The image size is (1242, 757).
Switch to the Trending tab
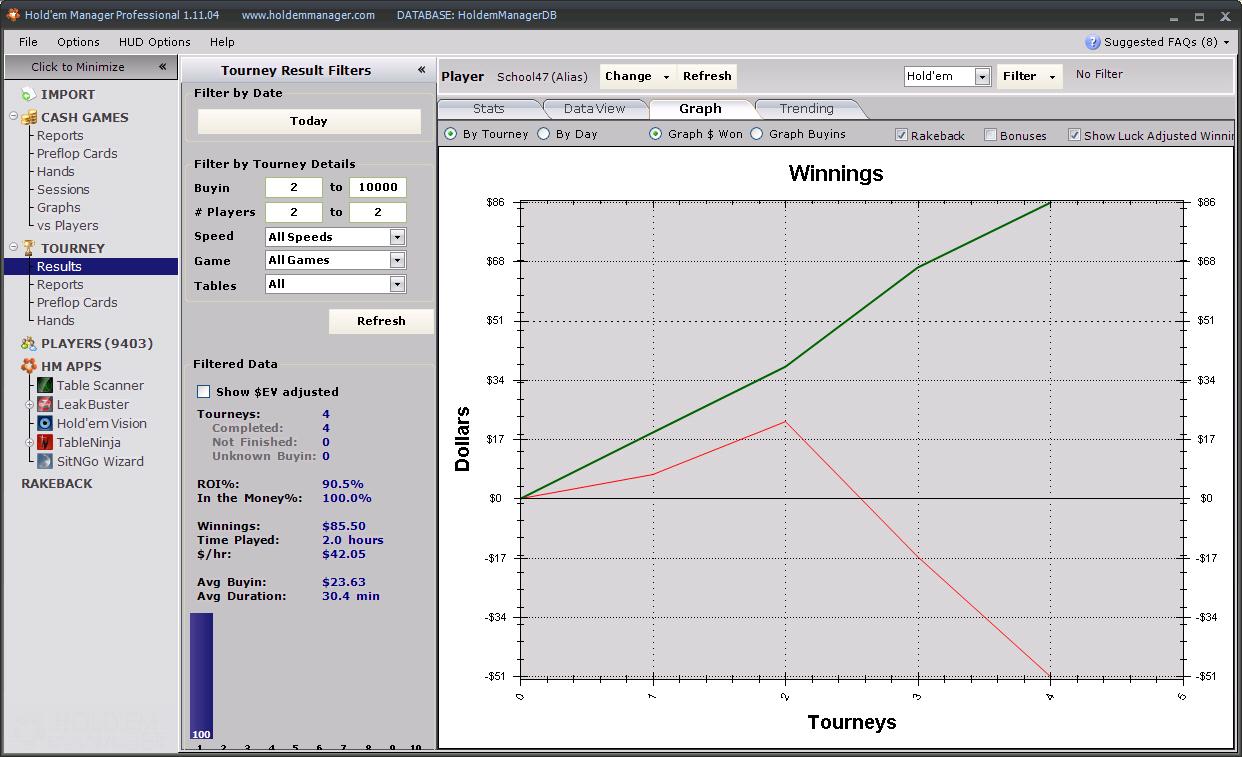[x=806, y=108]
